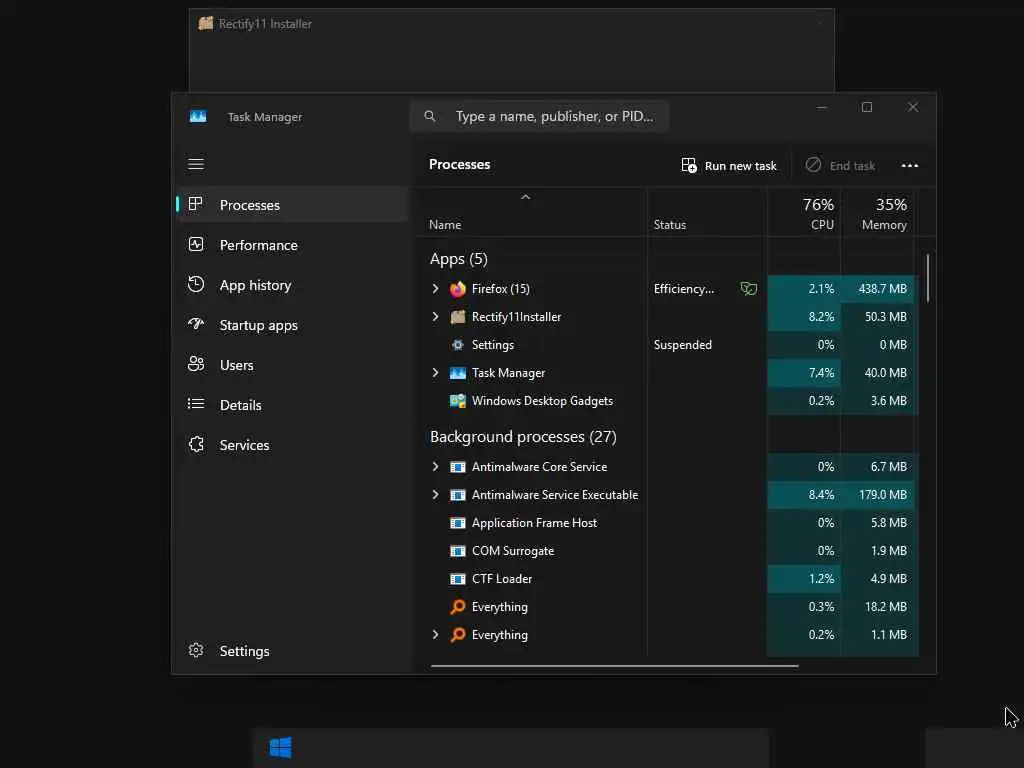Click the Startup apps gauge icon
1024x768 pixels.
pyautogui.click(x=196, y=324)
